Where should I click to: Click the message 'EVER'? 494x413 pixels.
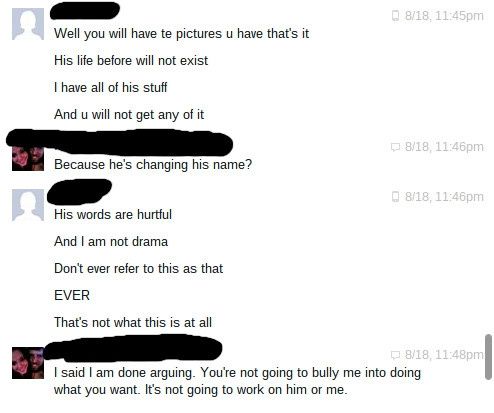click(x=72, y=295)
